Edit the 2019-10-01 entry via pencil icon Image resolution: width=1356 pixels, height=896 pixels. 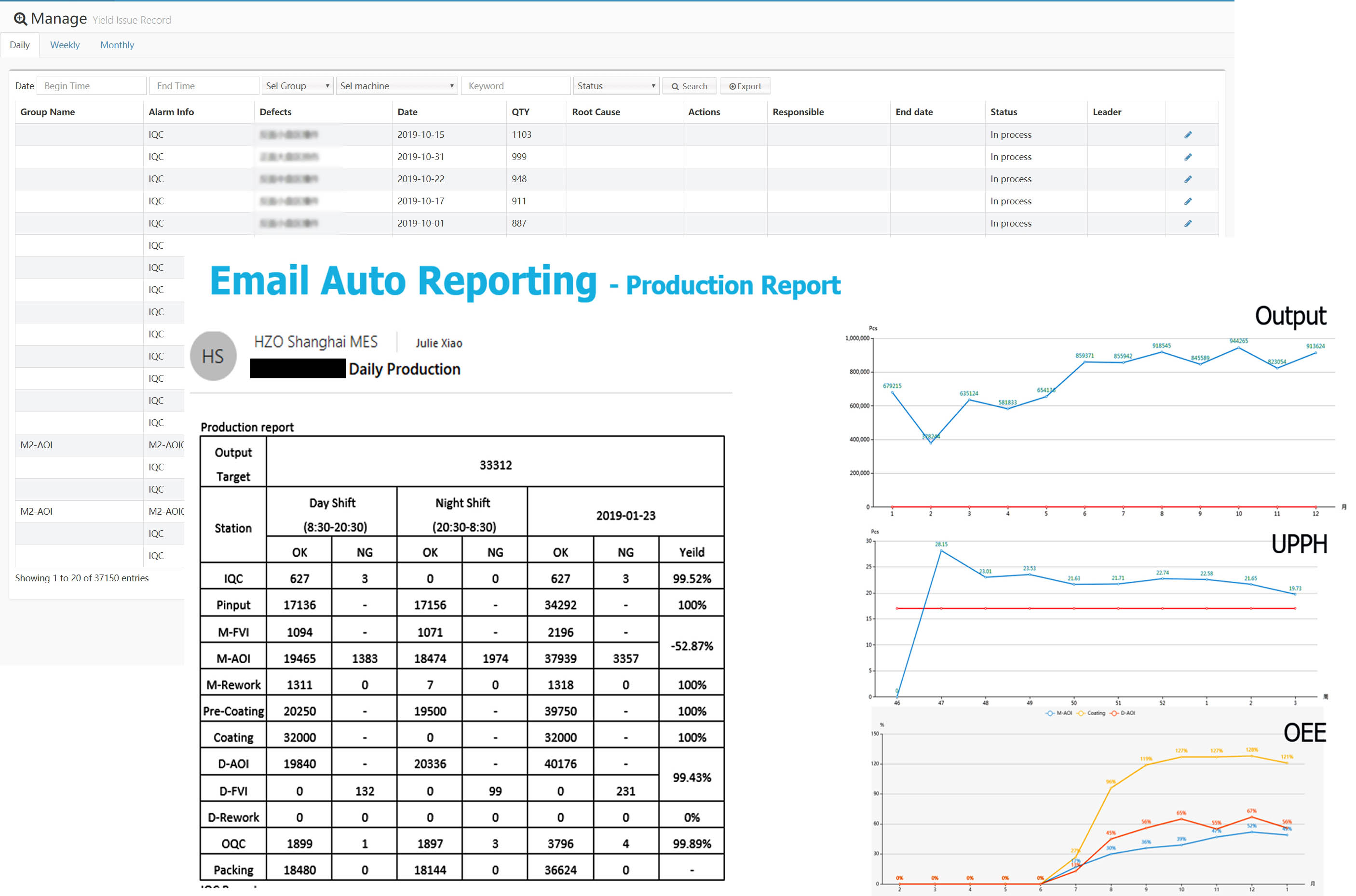point(1187,224)
